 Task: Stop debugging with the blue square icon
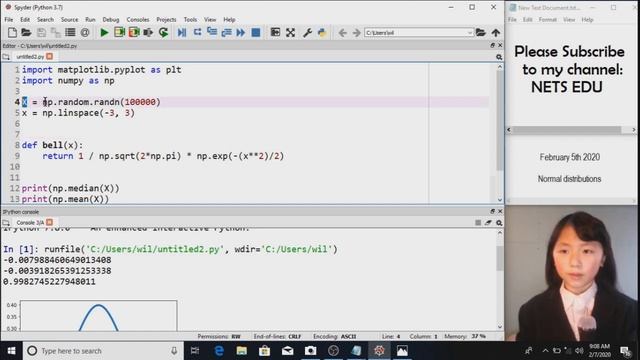pyautogui.click(x=256, y=32)
